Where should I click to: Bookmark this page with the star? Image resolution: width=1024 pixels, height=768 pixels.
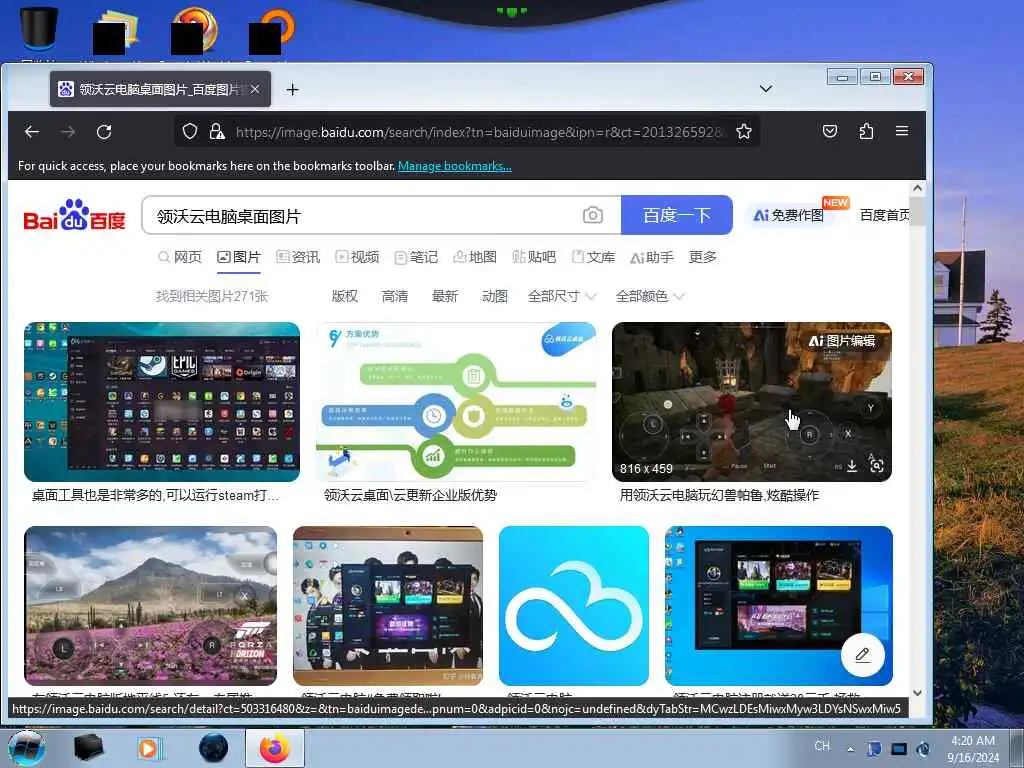click(x=743, y=132)
